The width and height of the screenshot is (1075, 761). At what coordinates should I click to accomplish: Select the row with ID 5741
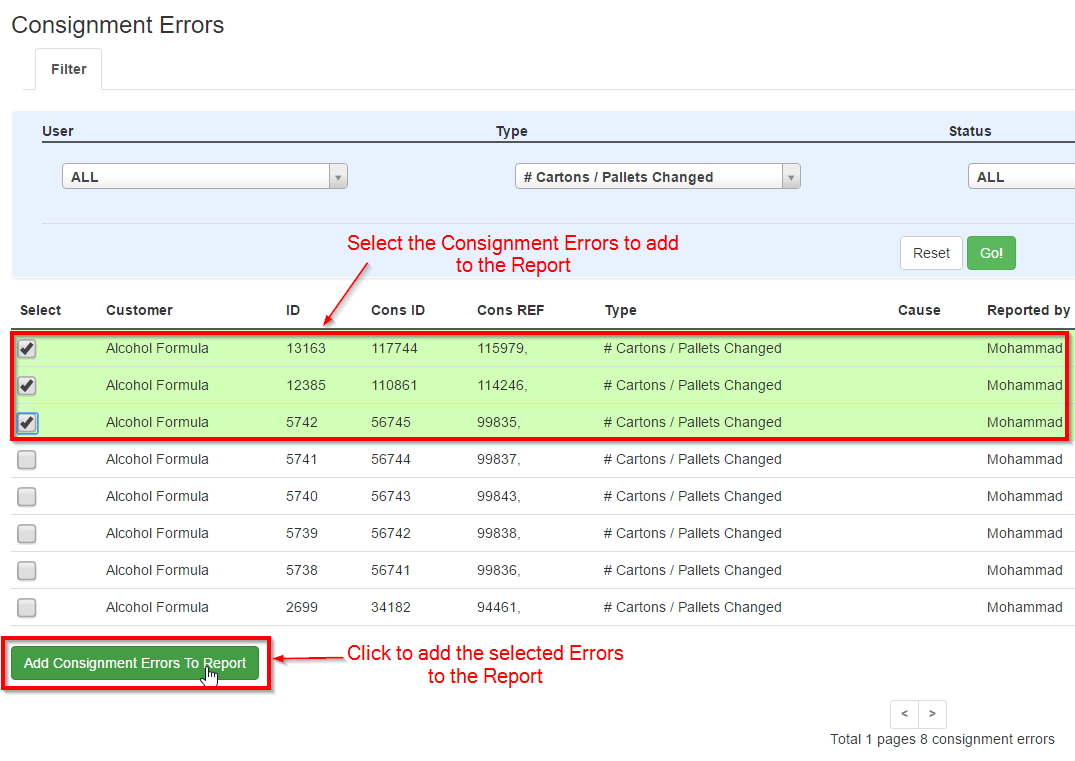coord(26,459)
